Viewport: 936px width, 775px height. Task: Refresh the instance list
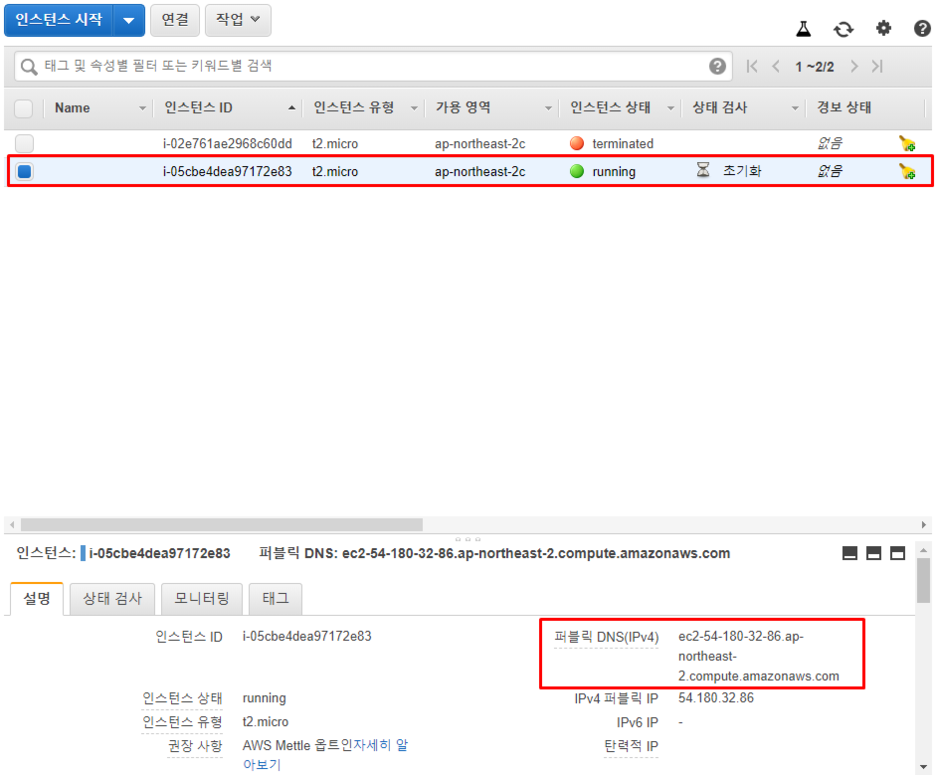point(843,29)
